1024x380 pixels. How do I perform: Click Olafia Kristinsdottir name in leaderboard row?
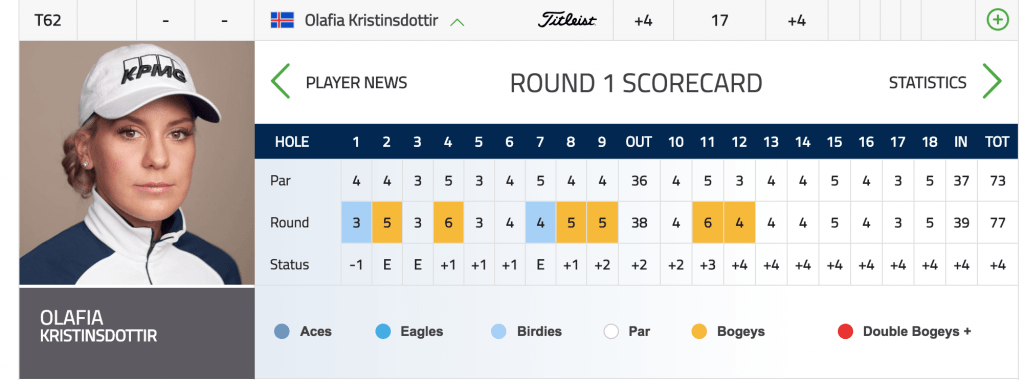(373, 20)
